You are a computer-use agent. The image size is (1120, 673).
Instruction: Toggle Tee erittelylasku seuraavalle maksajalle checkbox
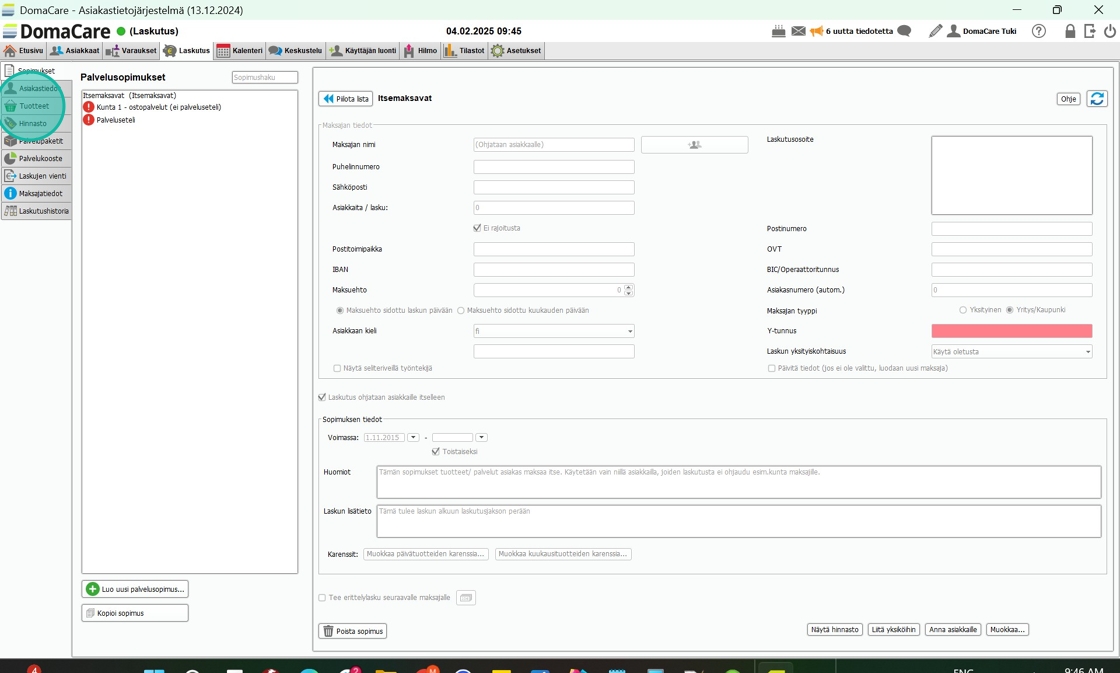point(322,597)
